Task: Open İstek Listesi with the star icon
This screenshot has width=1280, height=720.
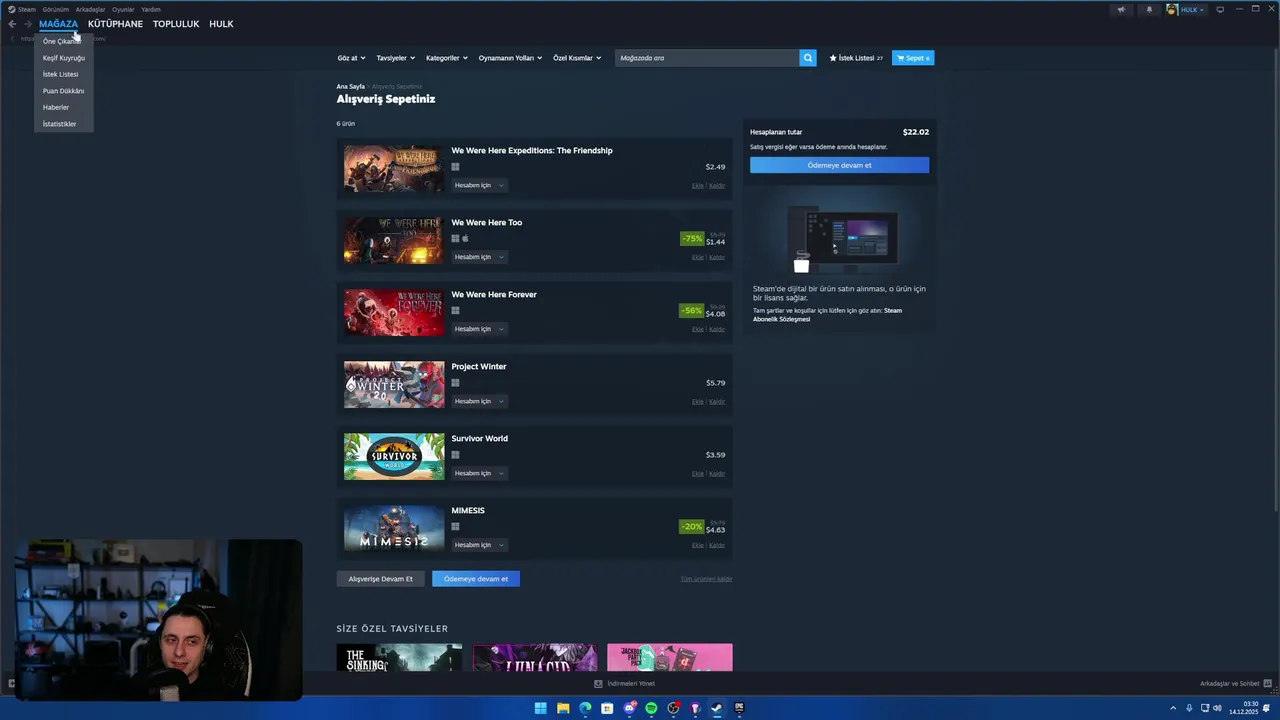Action: coord(856,58)
